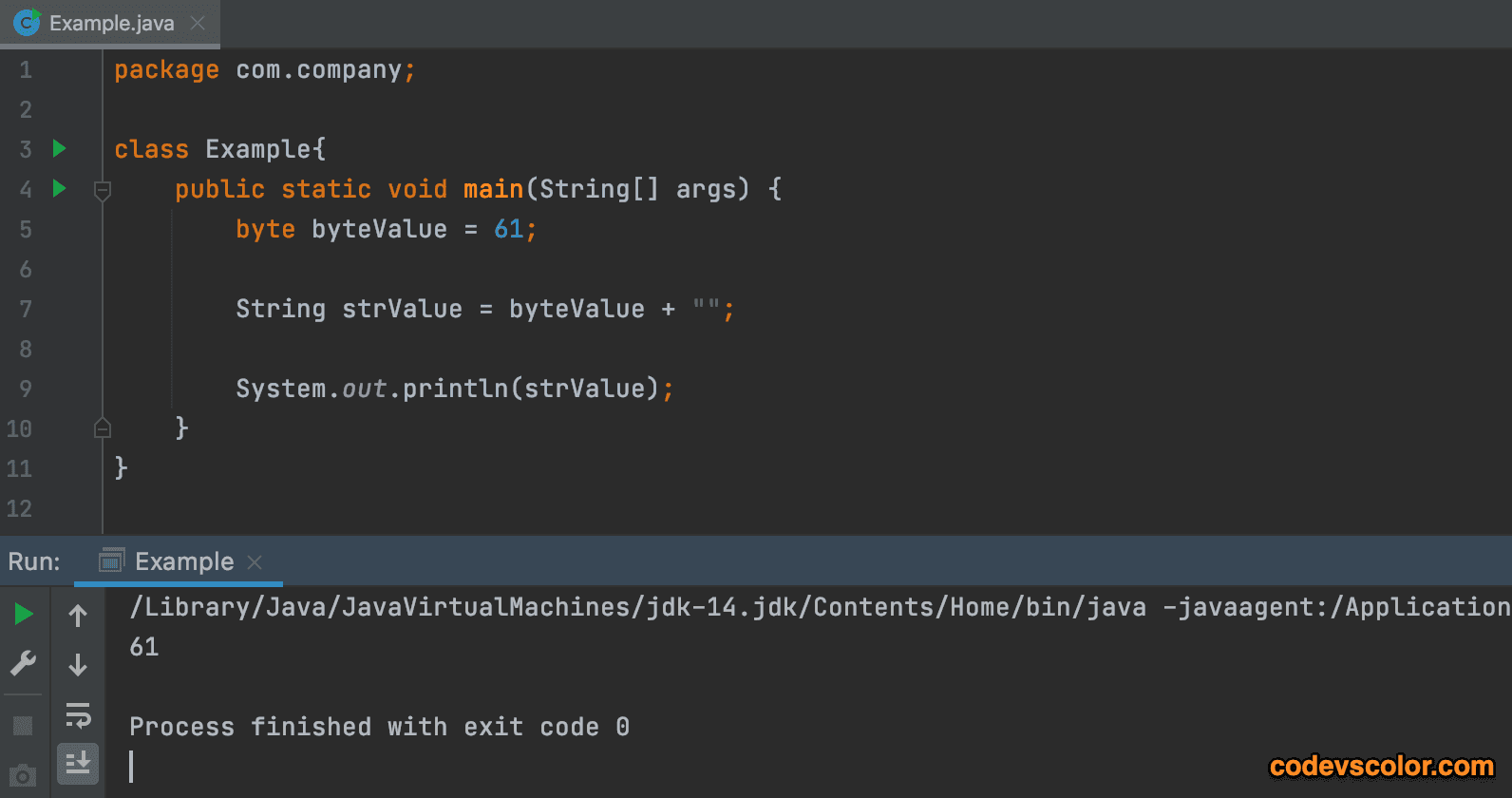Click the empty string literal "" on line 7
The image size is (1512, 798).
[706, 306]
